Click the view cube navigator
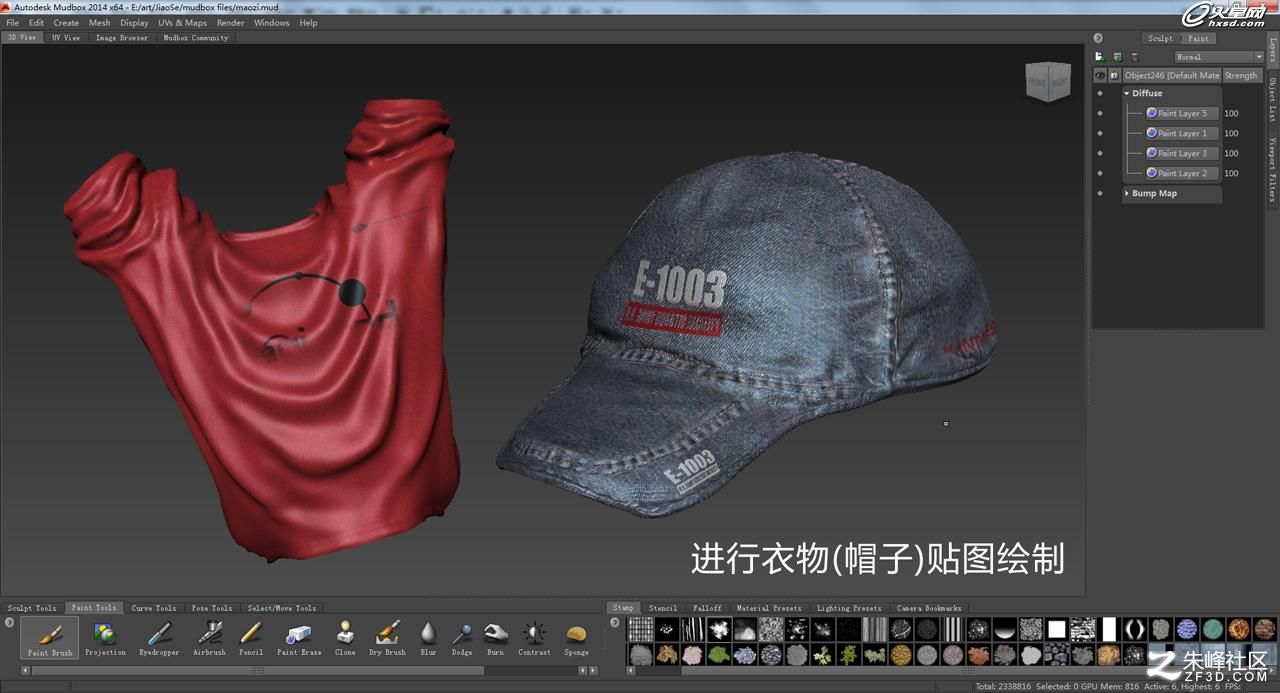The height and width of the screenshot is (693, 1280). tap(1048, 82)
